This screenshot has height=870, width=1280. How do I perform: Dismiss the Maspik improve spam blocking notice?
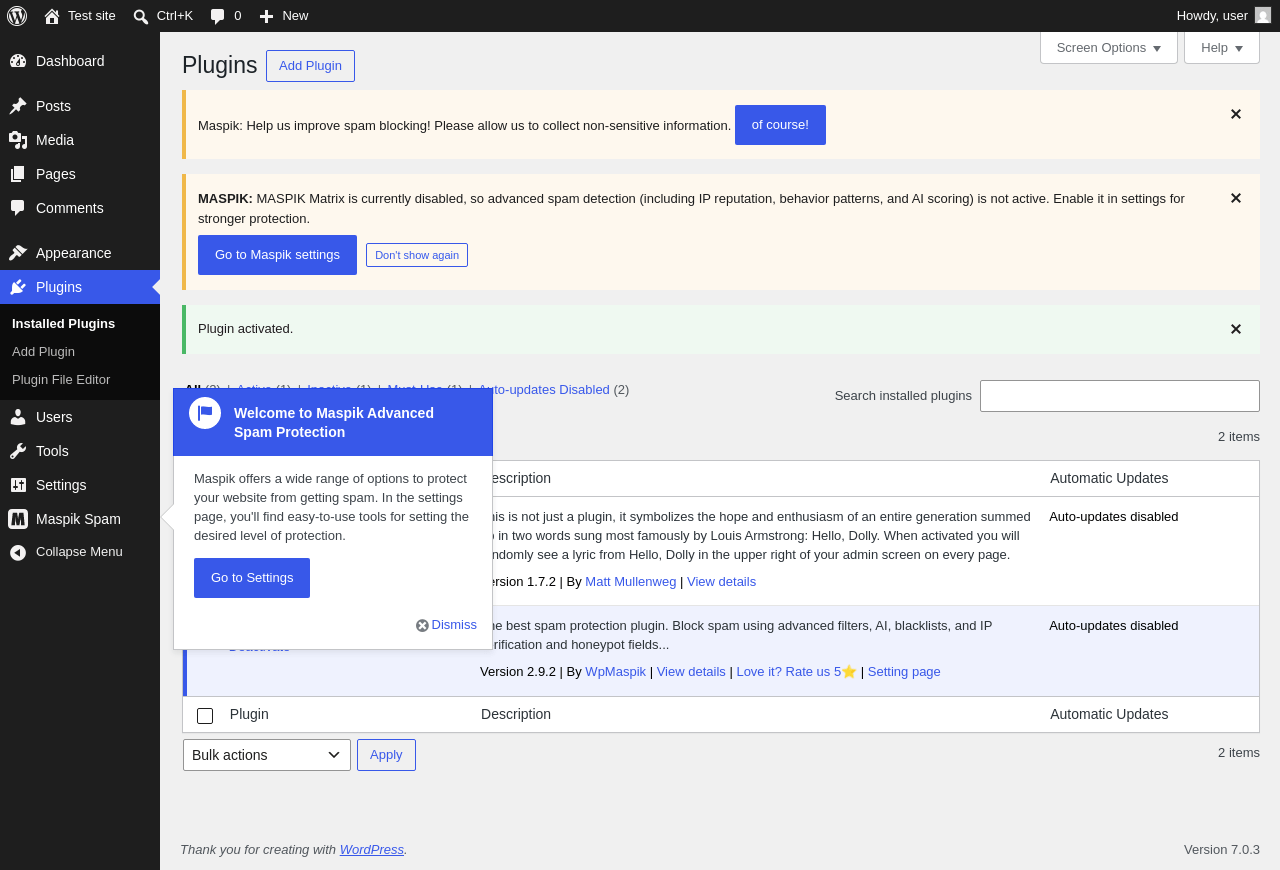pos(1236,114)
